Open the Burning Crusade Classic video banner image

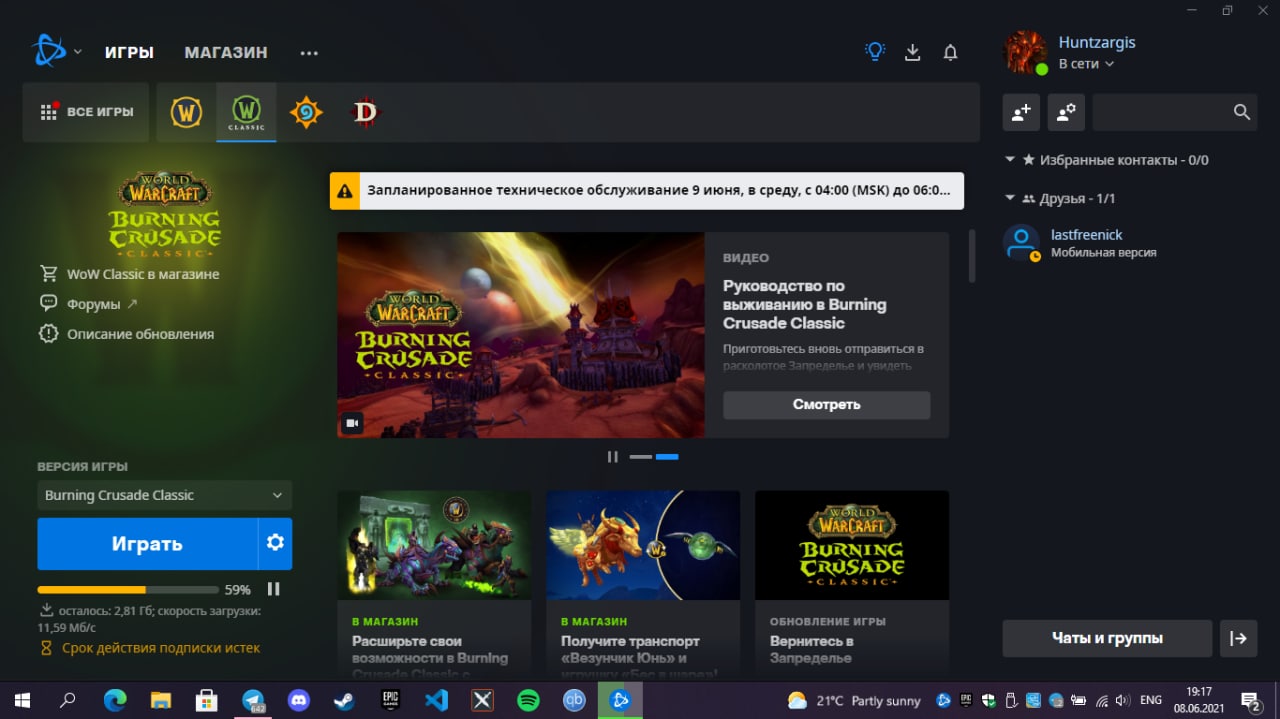point(521,335)
